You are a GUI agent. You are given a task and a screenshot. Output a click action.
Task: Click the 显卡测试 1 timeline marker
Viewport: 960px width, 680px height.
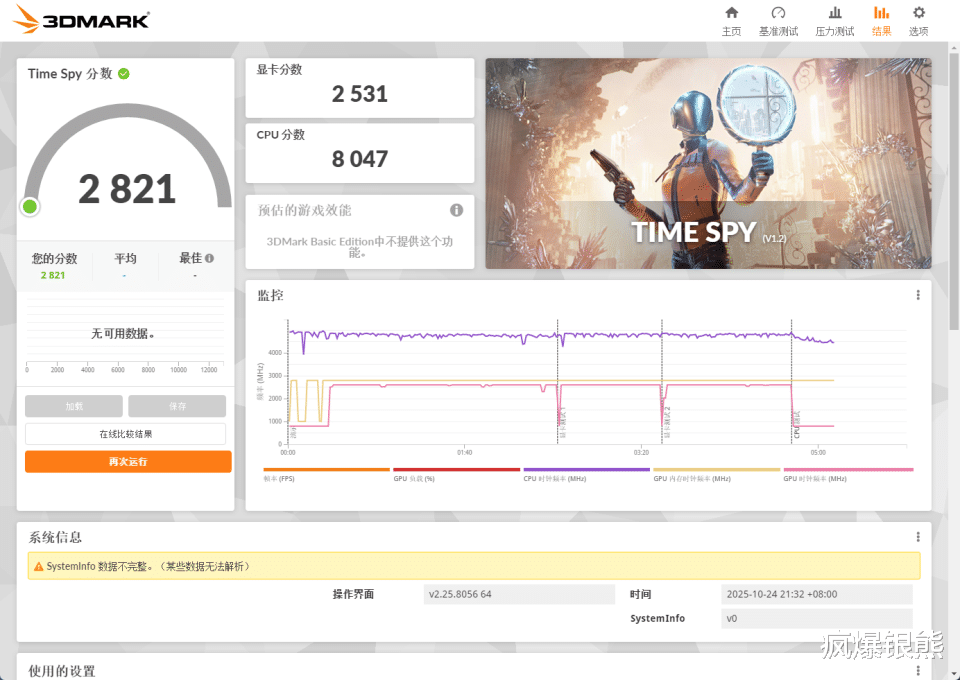pyautogui.click(x=563, y=423)
